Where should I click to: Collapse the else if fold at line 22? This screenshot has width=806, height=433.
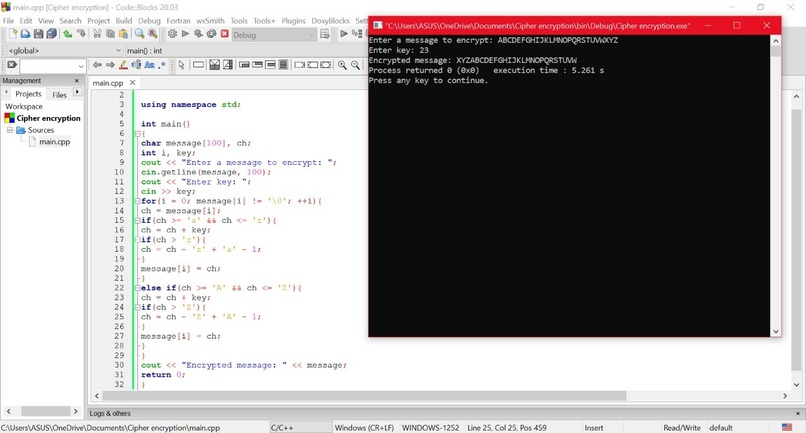pyautogui.click(x=137, y=288)
